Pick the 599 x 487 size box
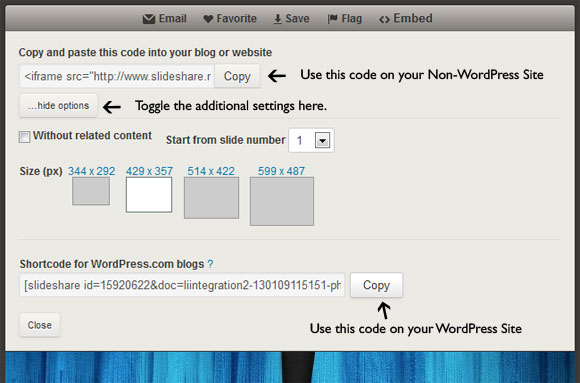Viewport: 580px width, 383px height. [282, 201]
